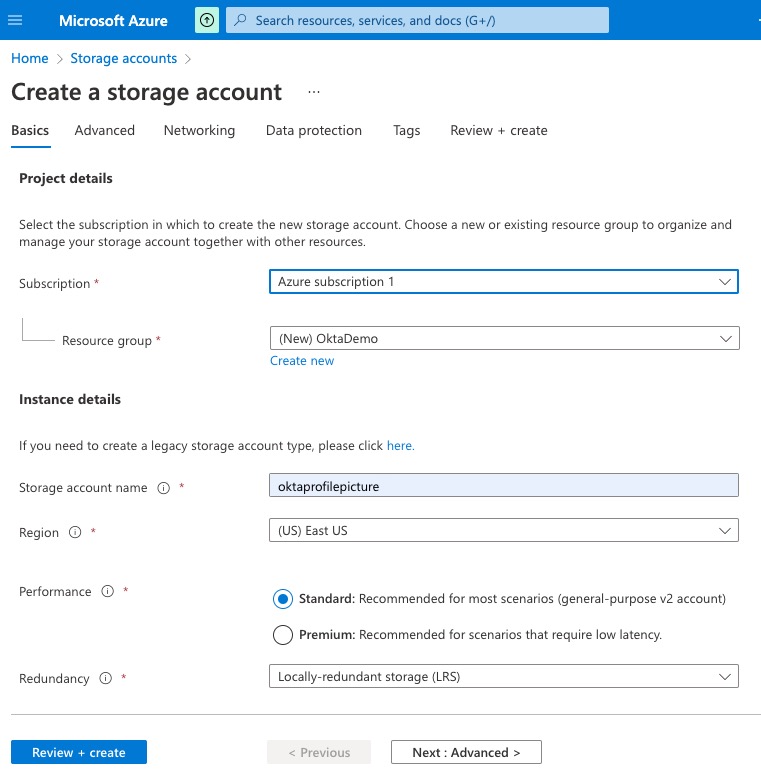Open the Resource group dropdown
761x775 pixels.
[x=503, y=339]
